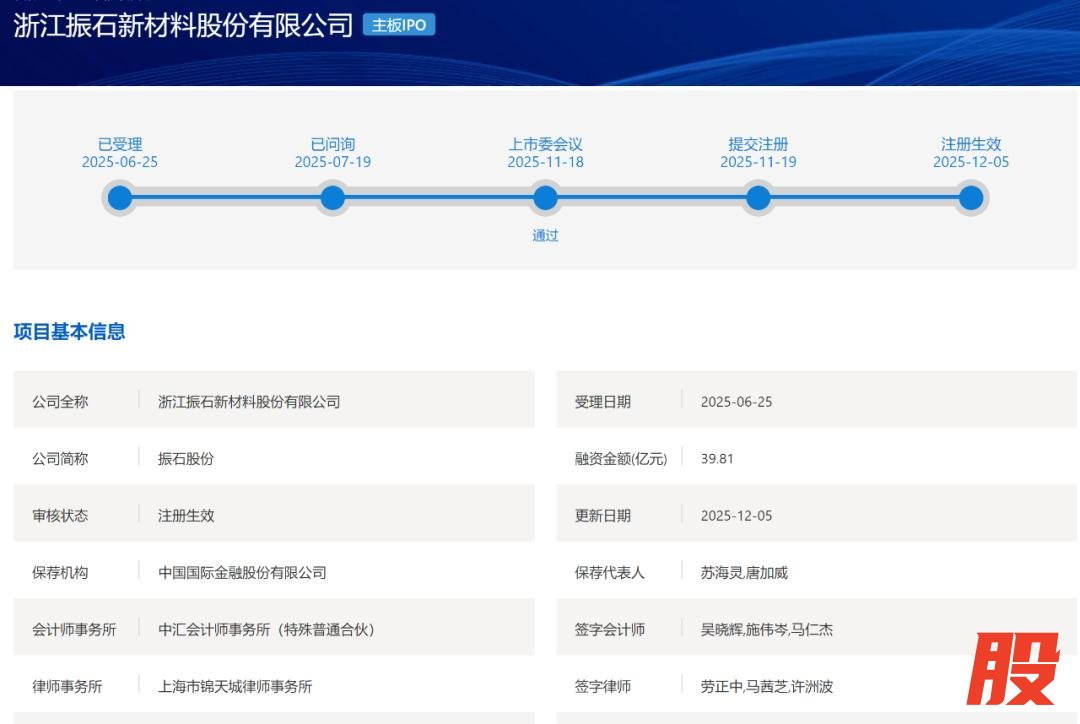Click the red 股 logo icon
The image size is (1080, 724).
point(1012,670)
